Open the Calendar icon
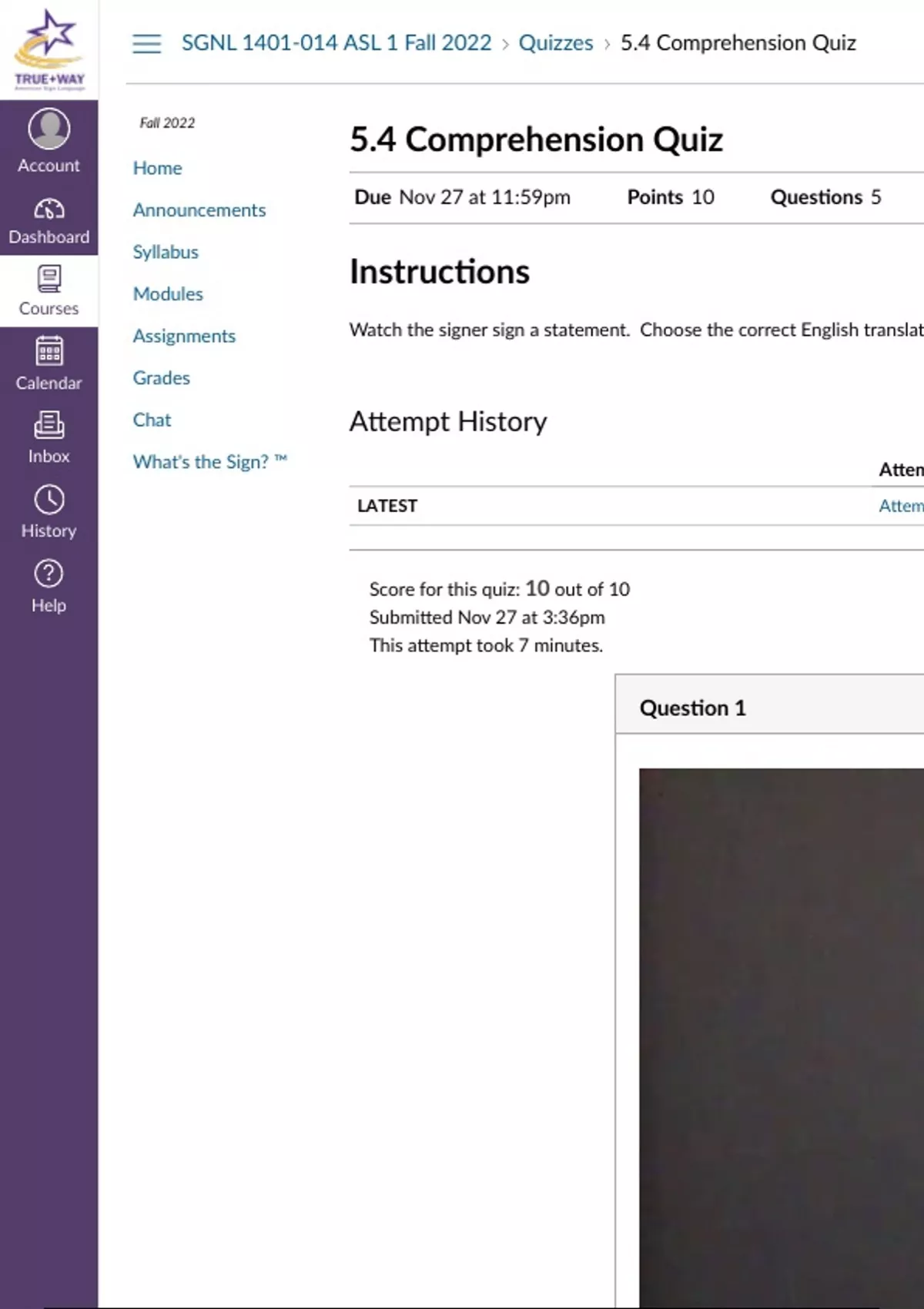 (x=49, y=353)
